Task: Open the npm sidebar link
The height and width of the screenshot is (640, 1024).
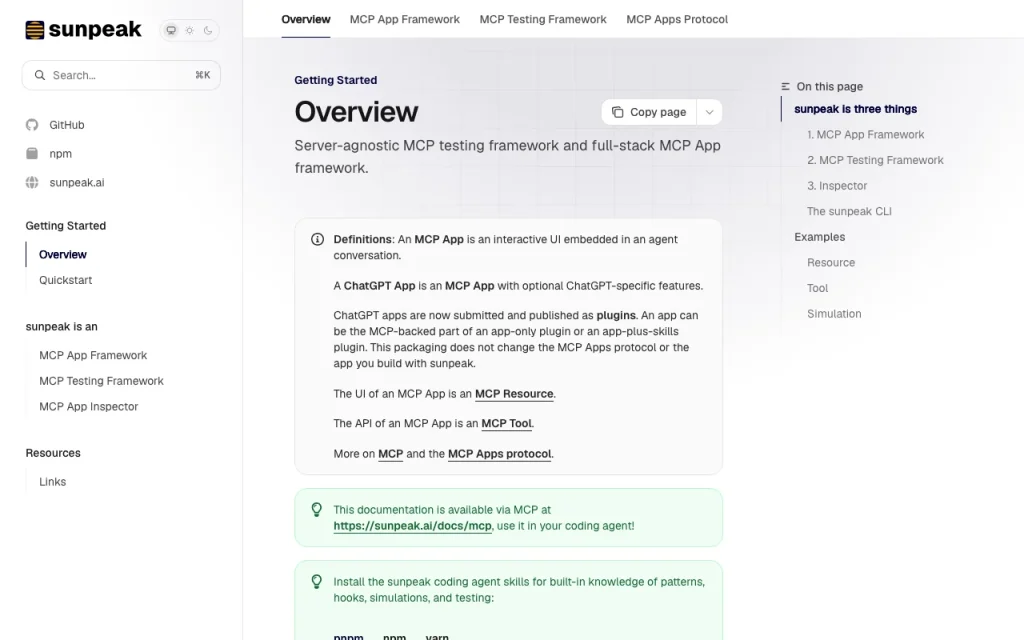Action: (61, 153)
